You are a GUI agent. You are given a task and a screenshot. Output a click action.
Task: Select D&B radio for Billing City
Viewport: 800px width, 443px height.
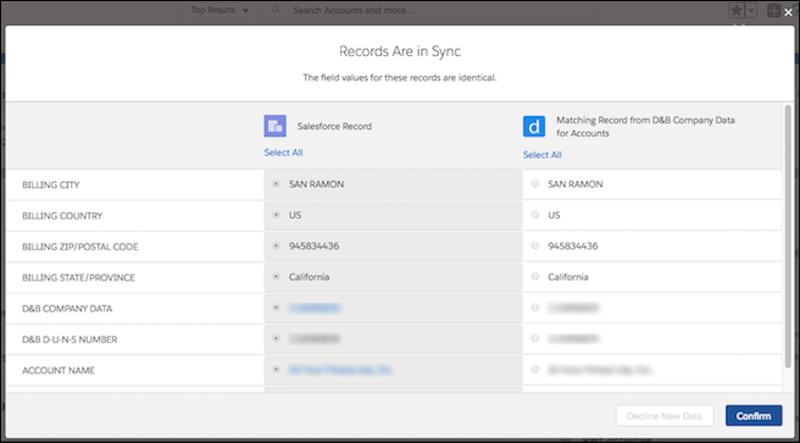[535, 184]
